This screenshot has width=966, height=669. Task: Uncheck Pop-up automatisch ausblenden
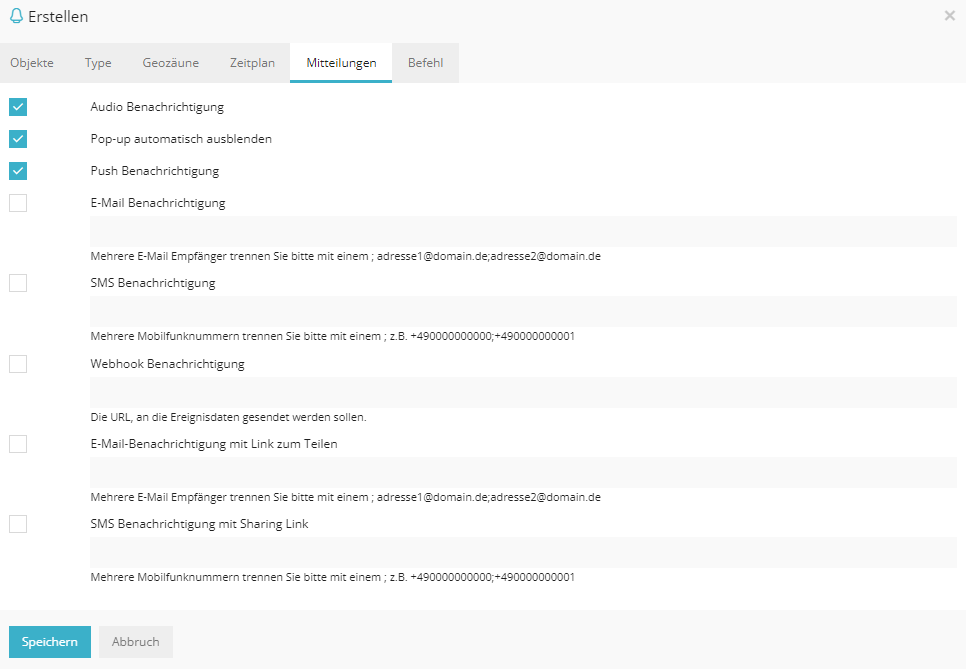18,139
